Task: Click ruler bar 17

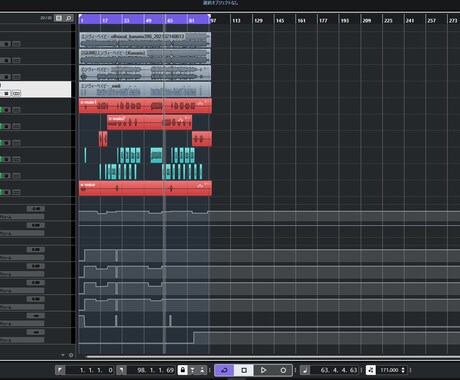Action: click(x=105, y=20)
